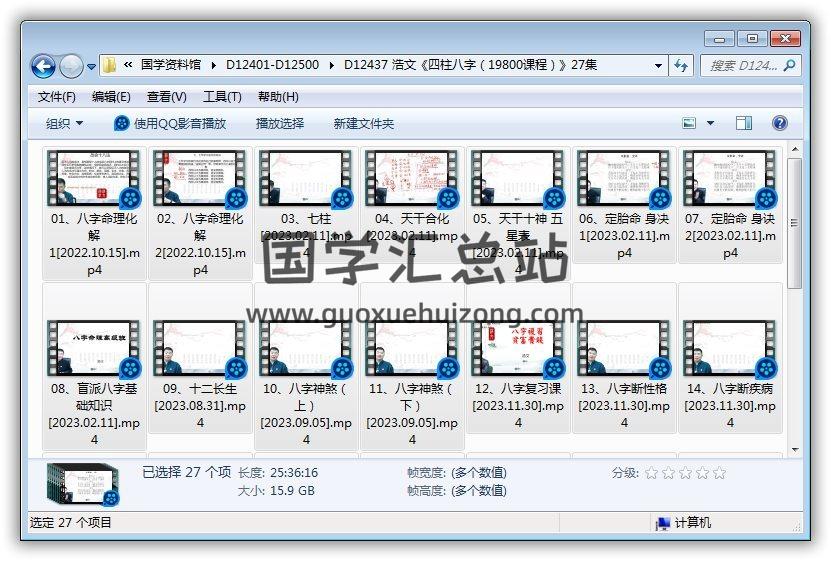The image size is (831, 561).
Task: Select video thumbnail 09、十二长生
Action: click(200, 349)
